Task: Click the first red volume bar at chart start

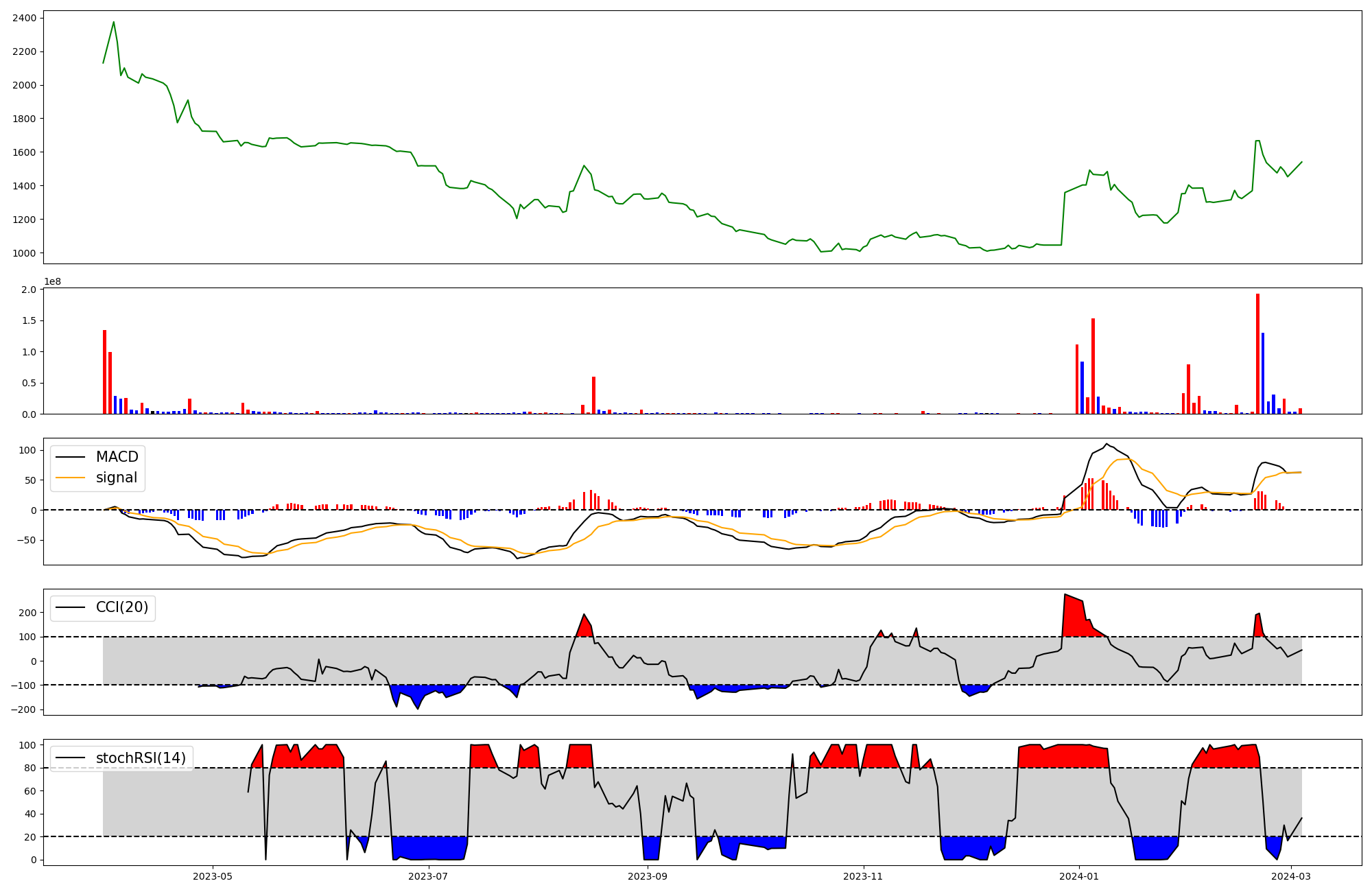Action: (104, 372)
